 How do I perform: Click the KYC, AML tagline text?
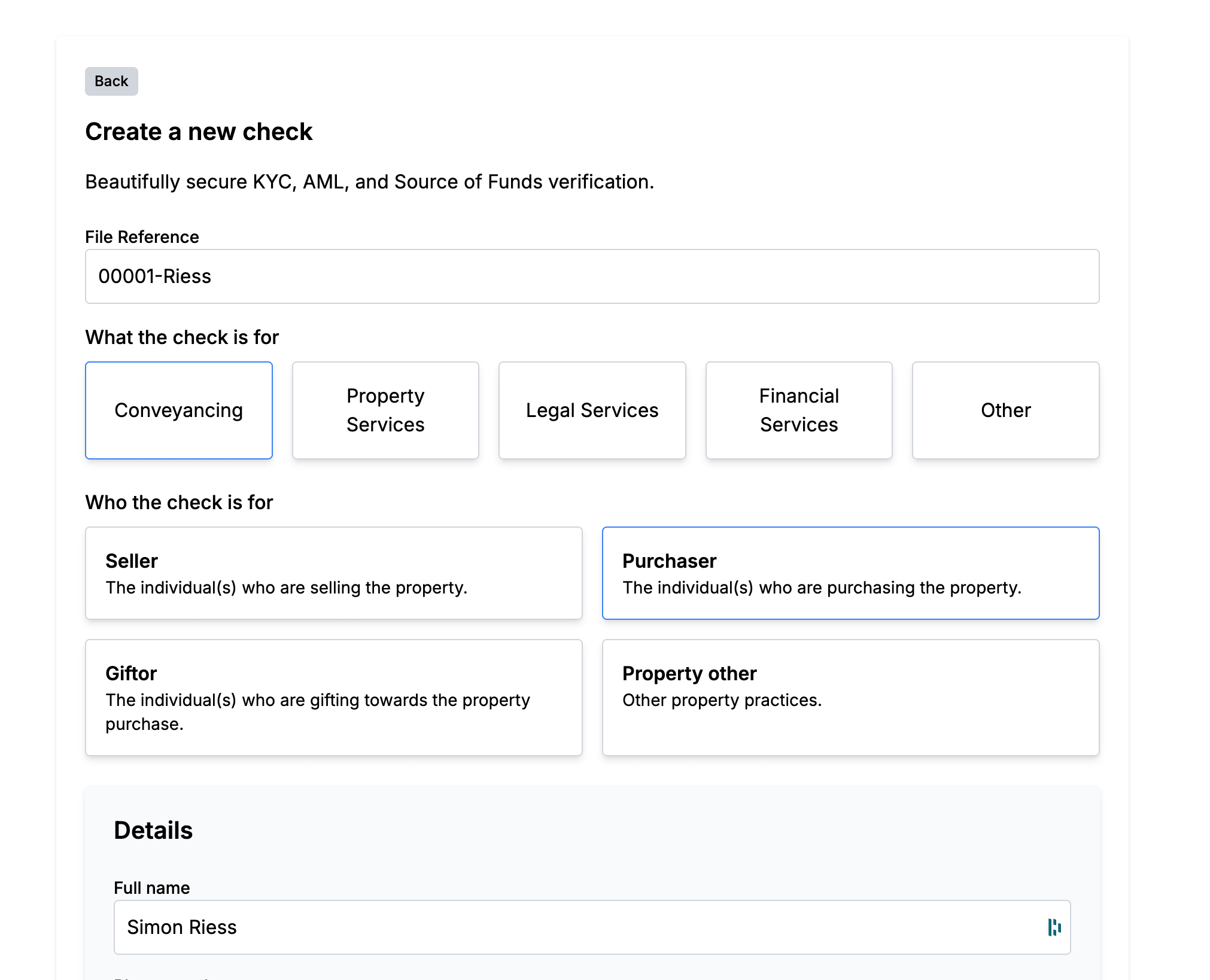point(370,182)
